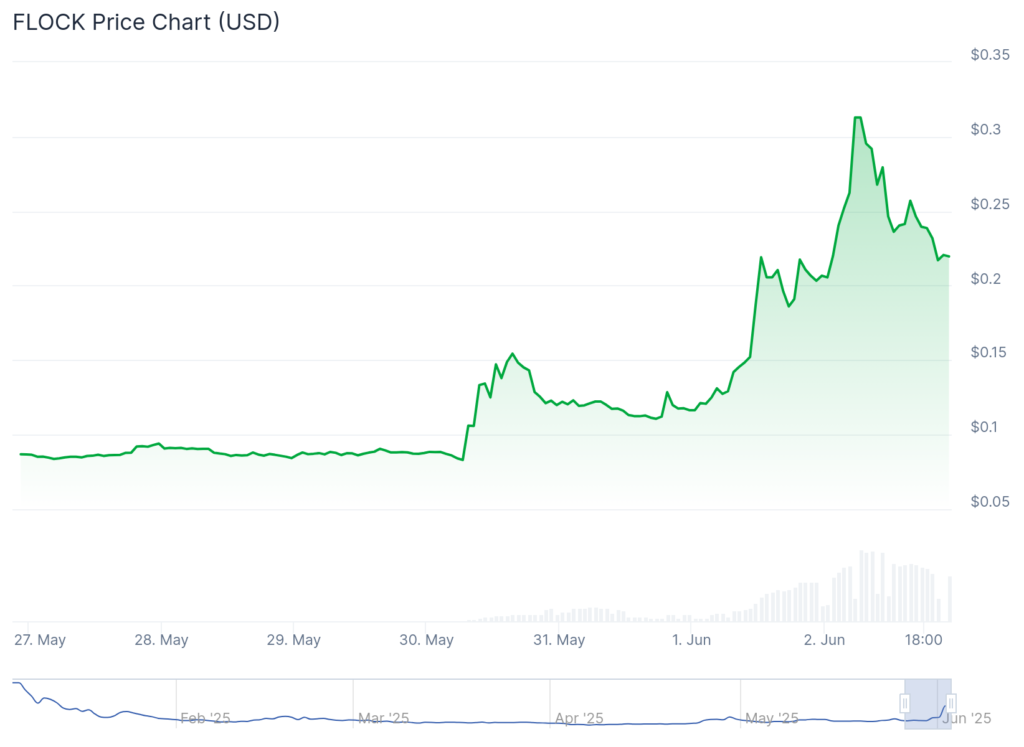This screenshot has height=747, width=1024.
Task: Click the 27. May x-axis date label
Action: point(40,640)
